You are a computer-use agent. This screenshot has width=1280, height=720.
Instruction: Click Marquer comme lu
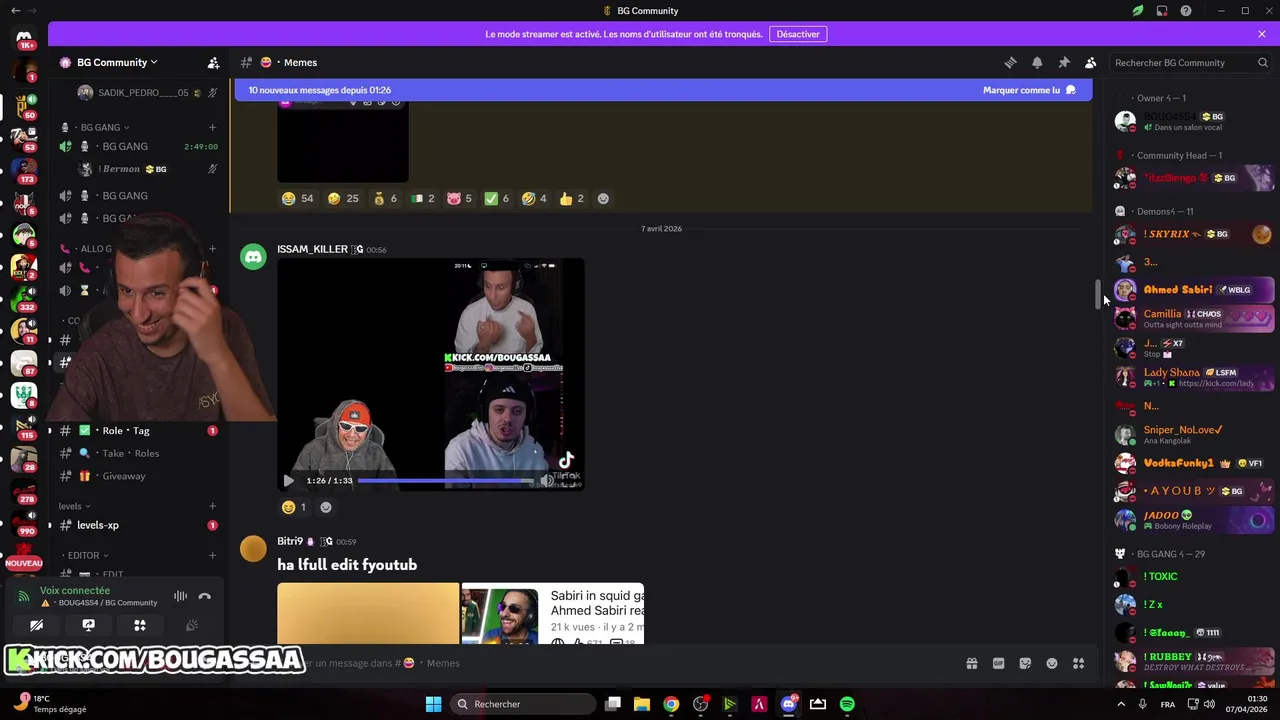pos(1029,90)
